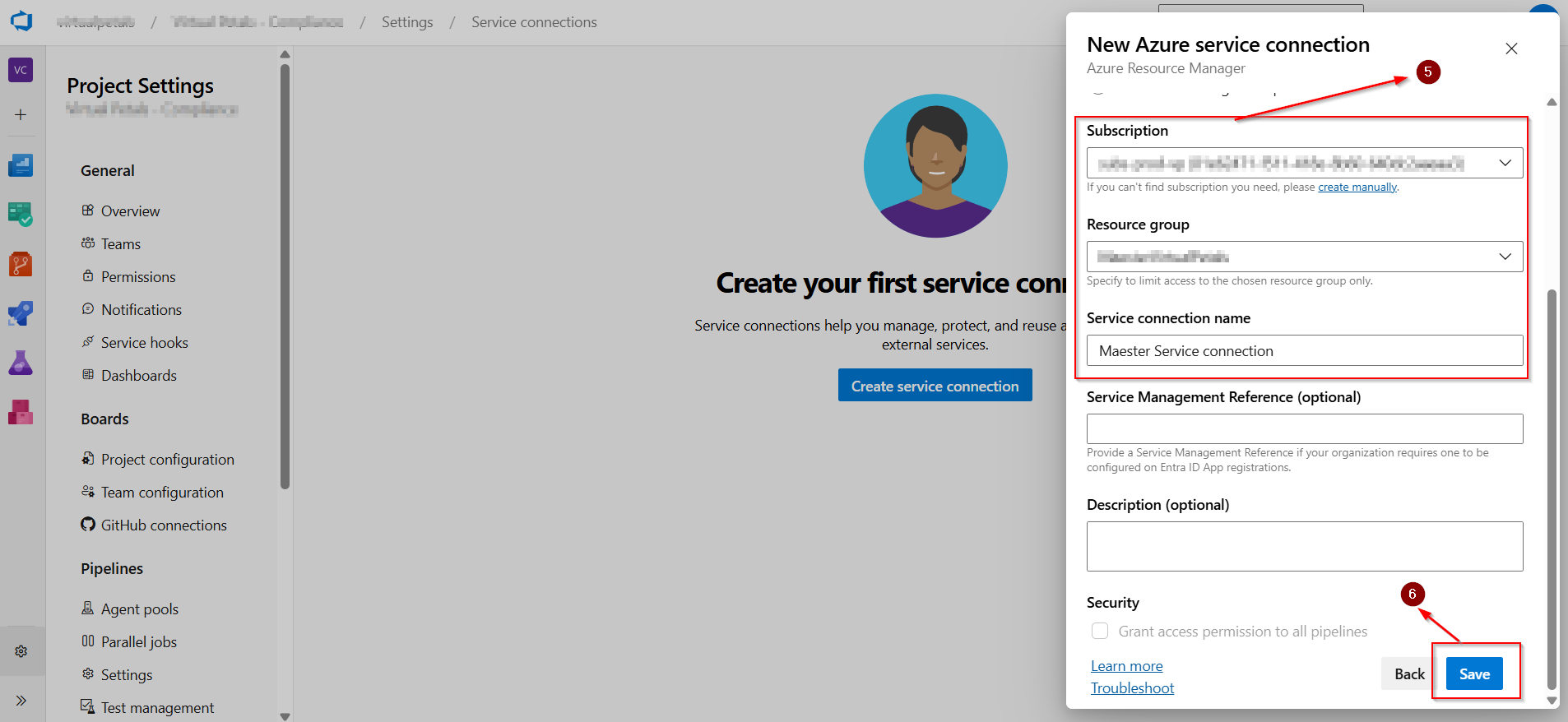The image size is (1568, 722).
Task: Click Settings in the breadcrumb
Action: [x=407, y=22]
